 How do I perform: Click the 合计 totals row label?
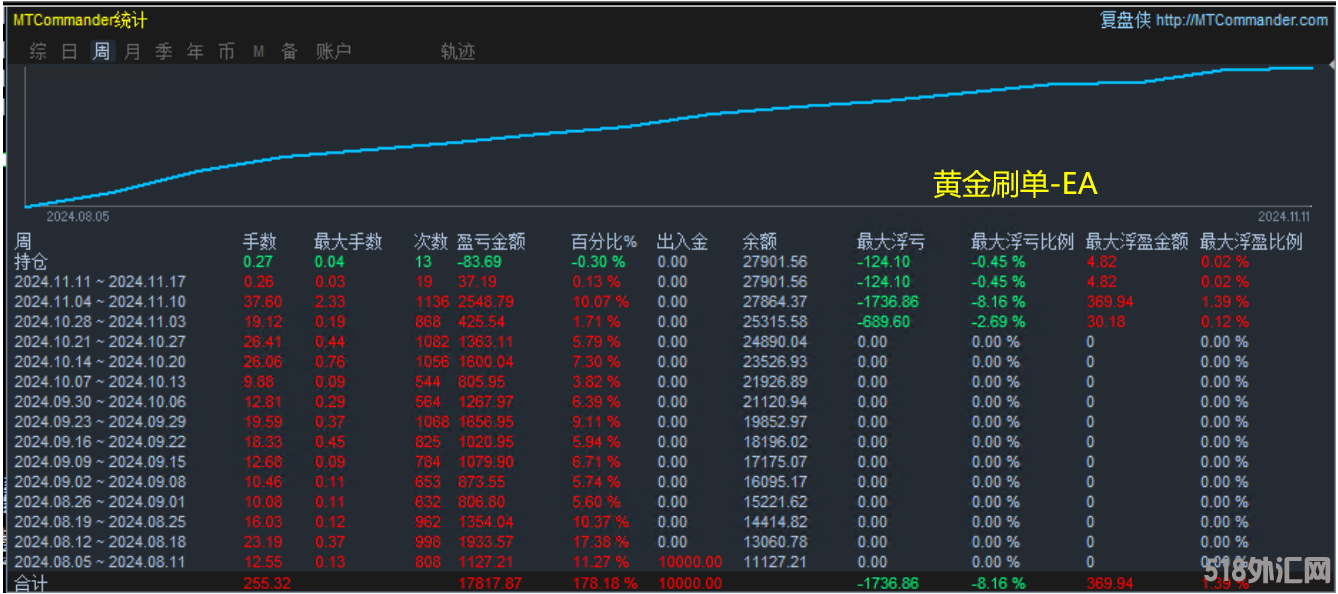coord(31,583)
